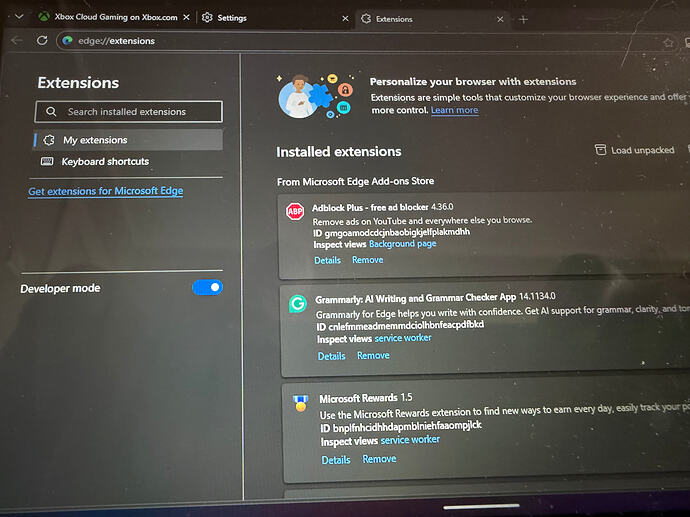The width and height of the screenshot is (690, 517).
Task: Go back with the back arrow
Action: [x=17, y=40]
